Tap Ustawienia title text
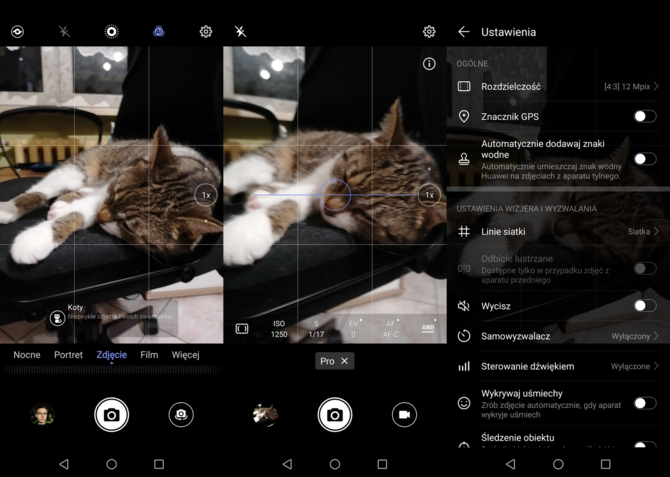This screenshot has height=477, width=670. click(508, 32)
